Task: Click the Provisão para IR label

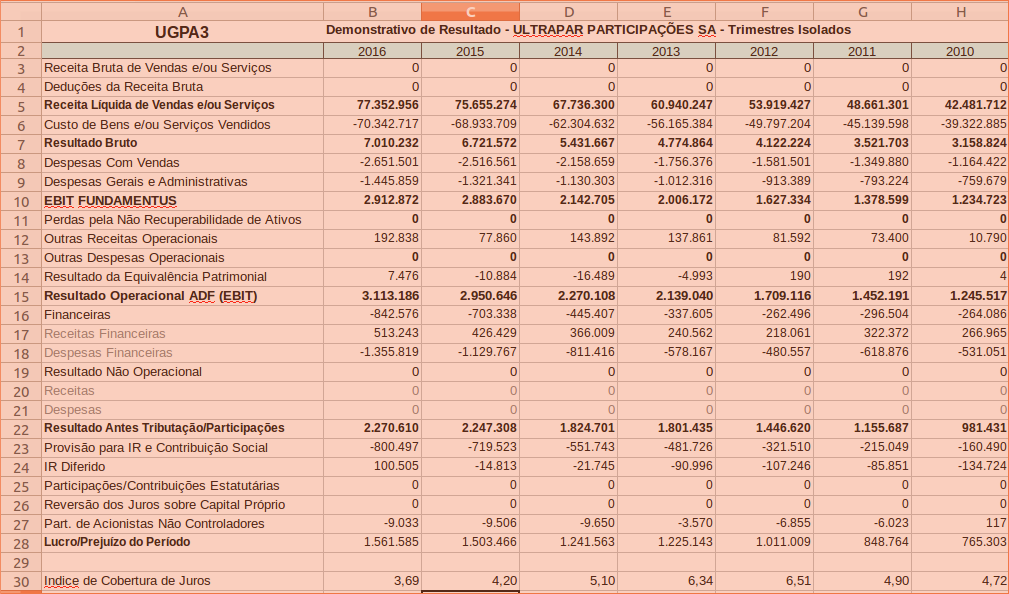Action: [x=156, y=448]
